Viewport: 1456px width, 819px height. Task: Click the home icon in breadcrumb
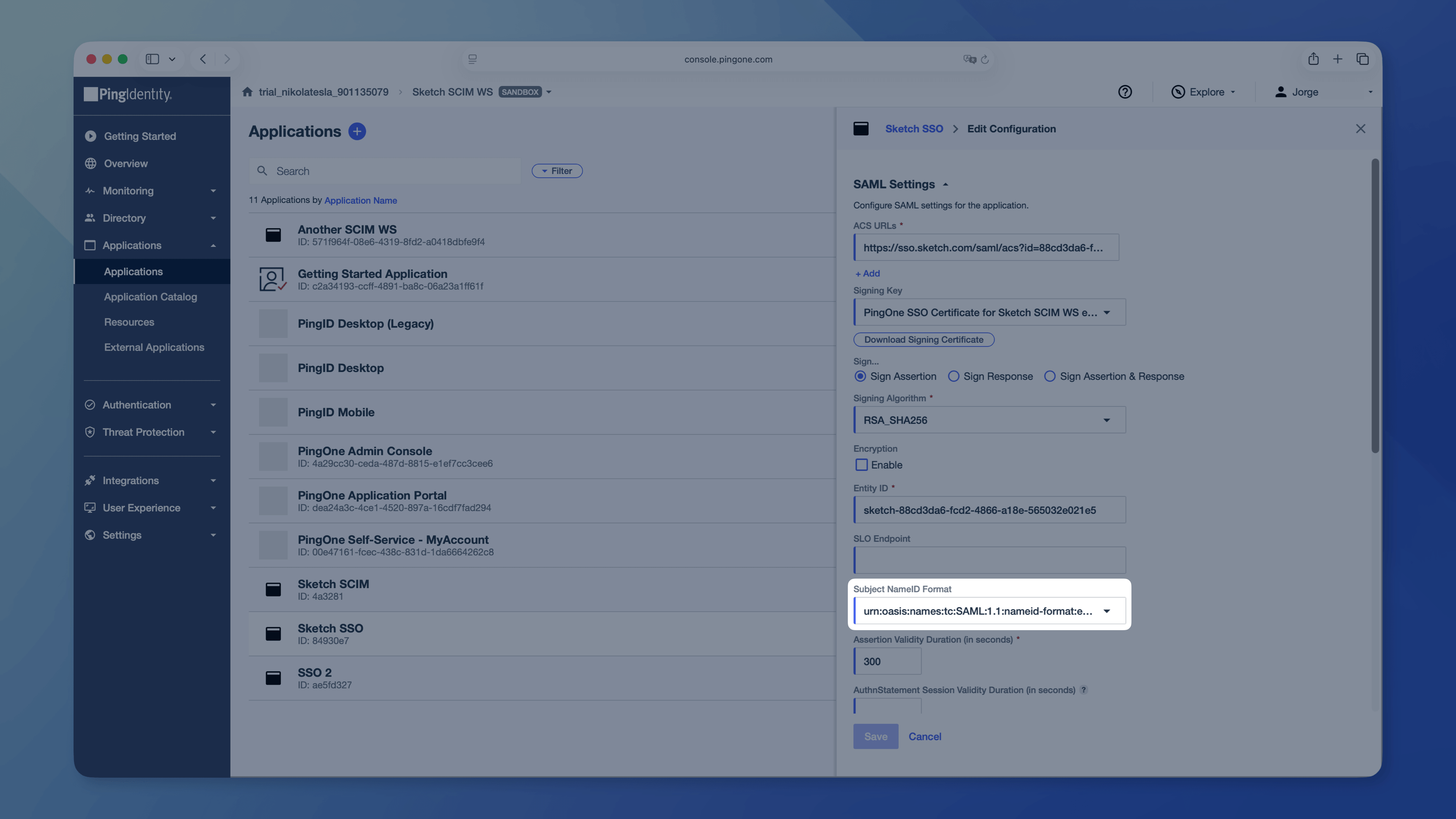click(247, 91)
